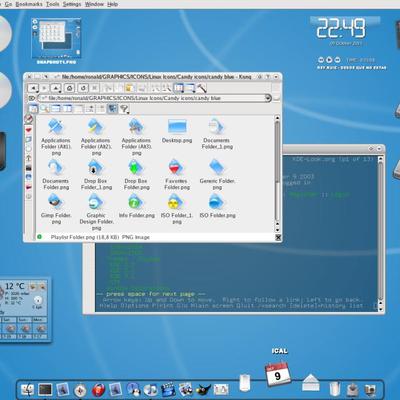Go up one directory level in Konqueror

tap(56, 88)
